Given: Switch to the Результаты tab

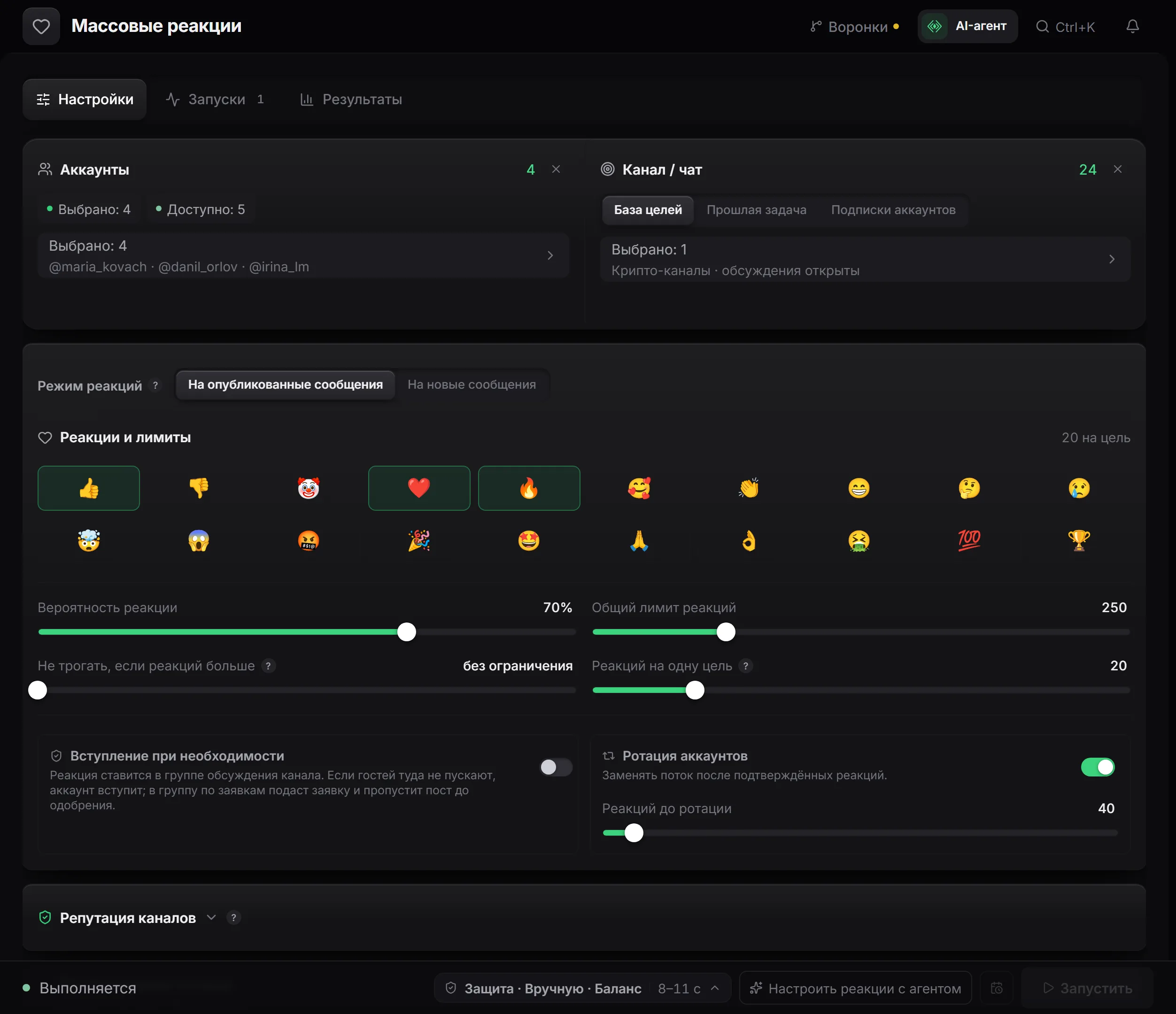Looking at the screenshot, I should [351, 100].
